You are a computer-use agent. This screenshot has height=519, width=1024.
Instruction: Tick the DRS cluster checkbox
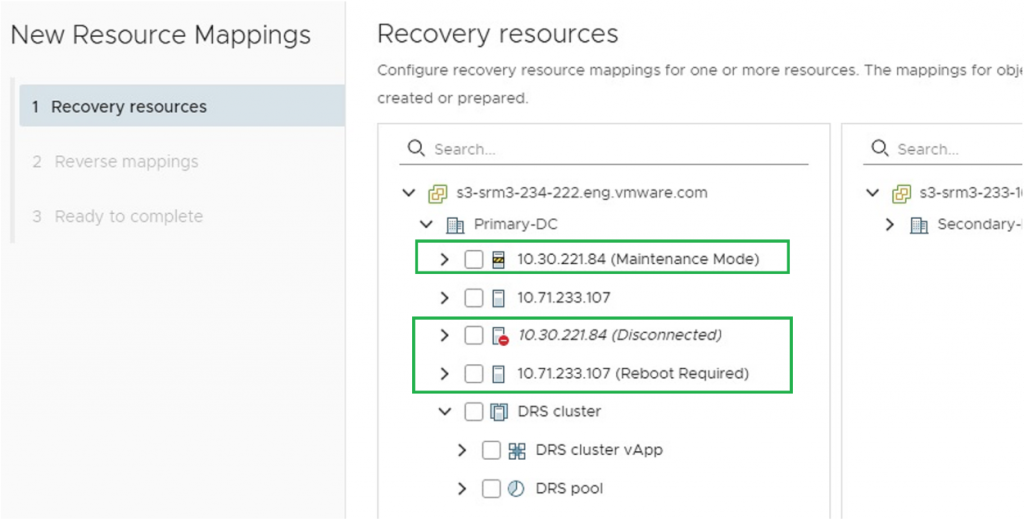(x=474, y=412)
